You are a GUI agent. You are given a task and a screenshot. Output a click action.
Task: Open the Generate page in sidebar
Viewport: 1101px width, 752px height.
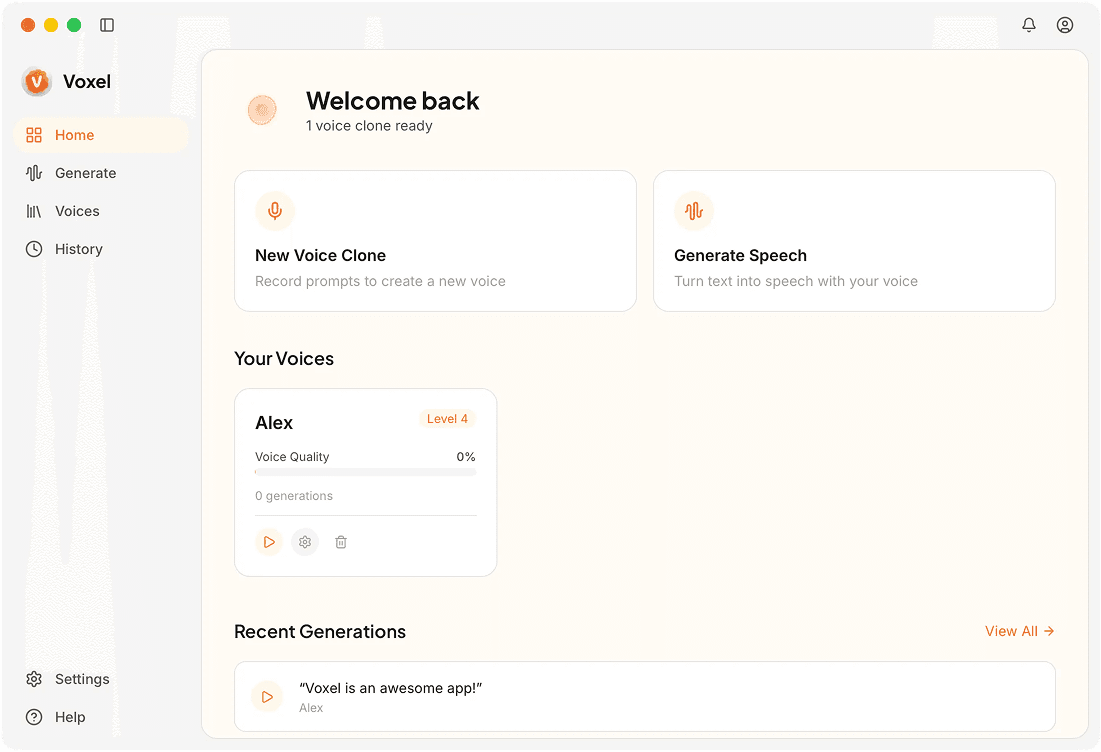click(85, 173)
